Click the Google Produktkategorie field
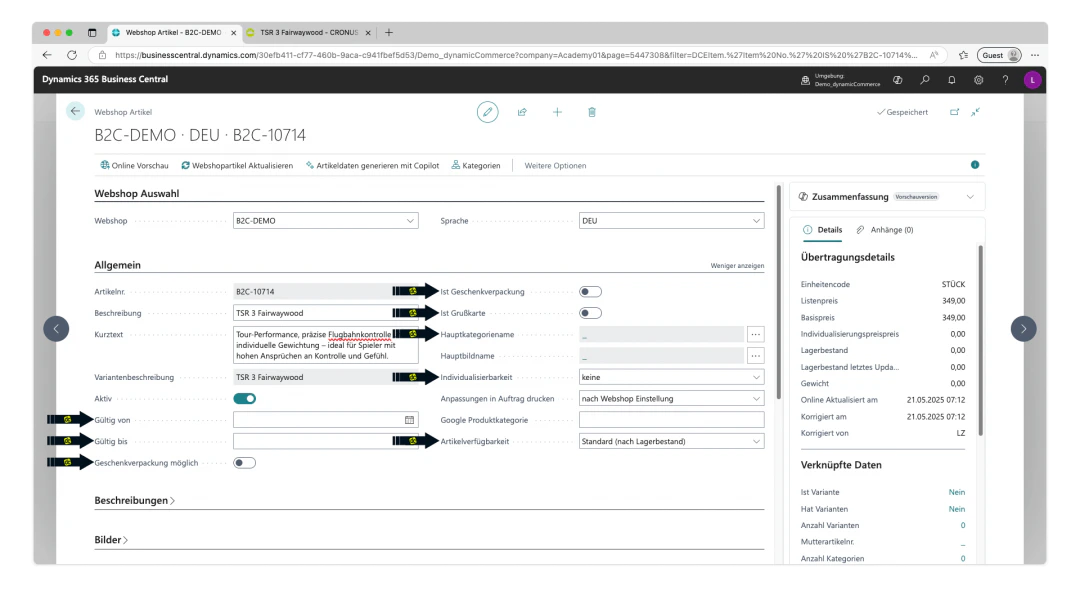1080x608 pixels. [672, 420]
